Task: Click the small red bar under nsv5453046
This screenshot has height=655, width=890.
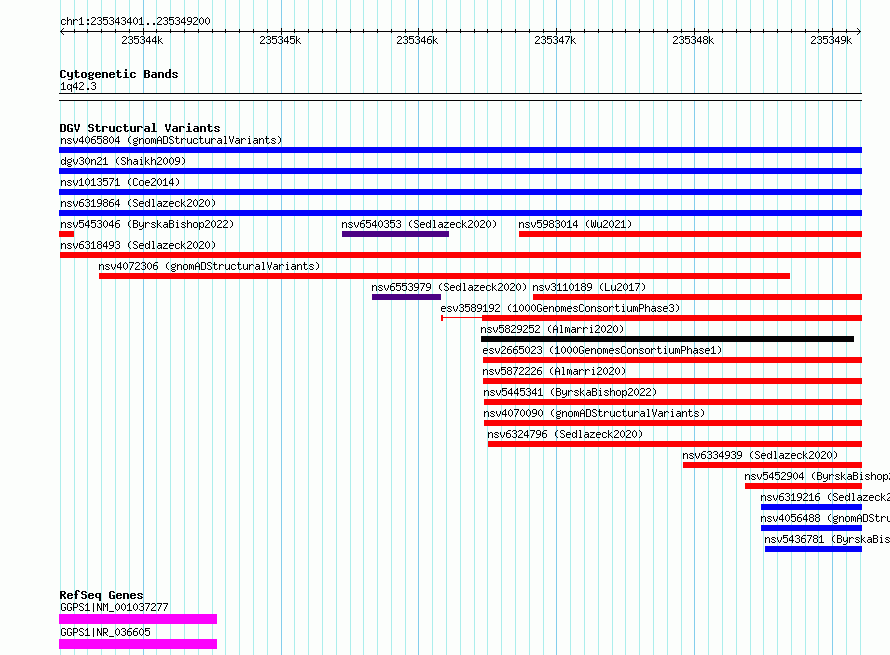Action: (66, 234)
